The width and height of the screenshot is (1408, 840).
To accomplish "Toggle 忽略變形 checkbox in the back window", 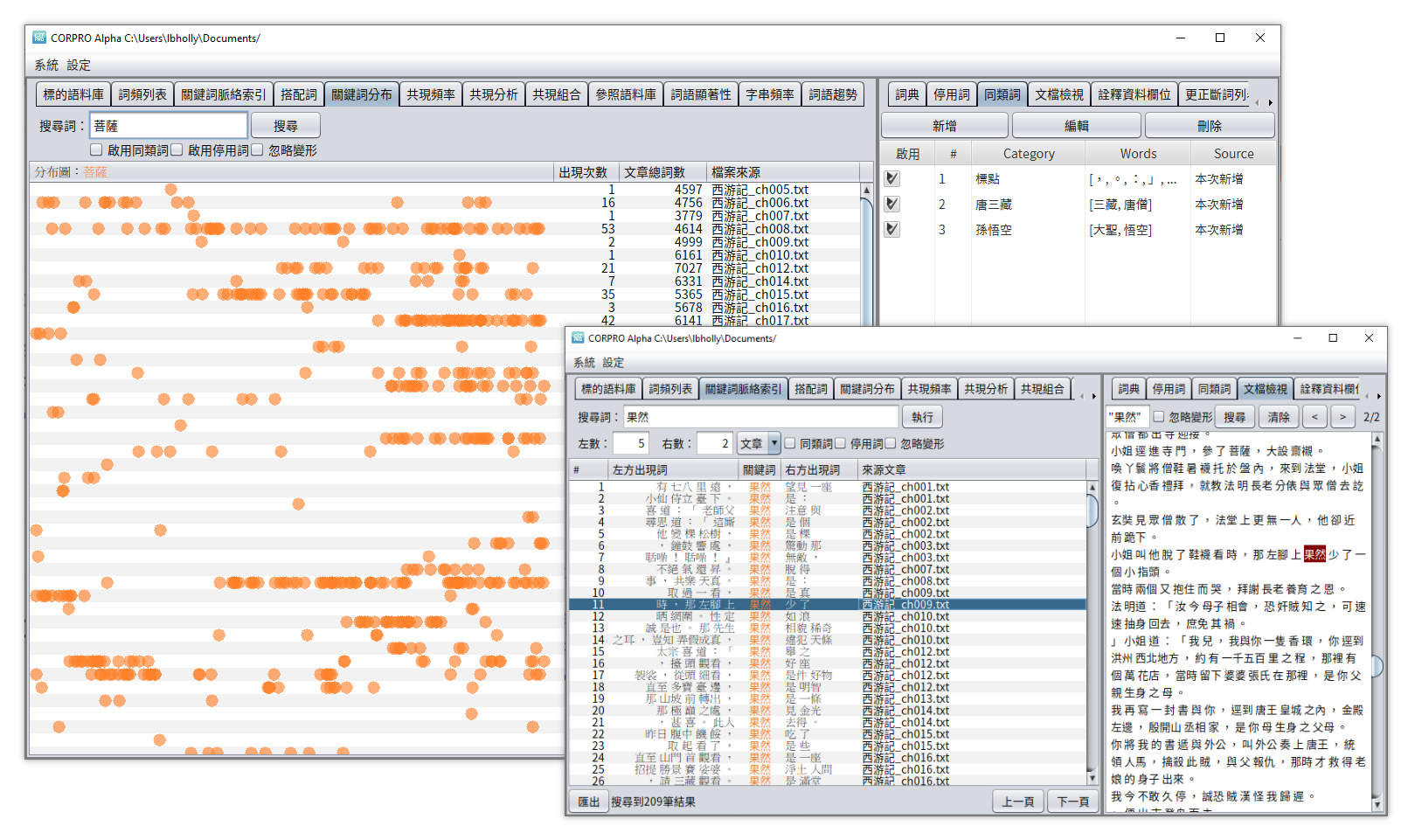I will coord(257,150).
